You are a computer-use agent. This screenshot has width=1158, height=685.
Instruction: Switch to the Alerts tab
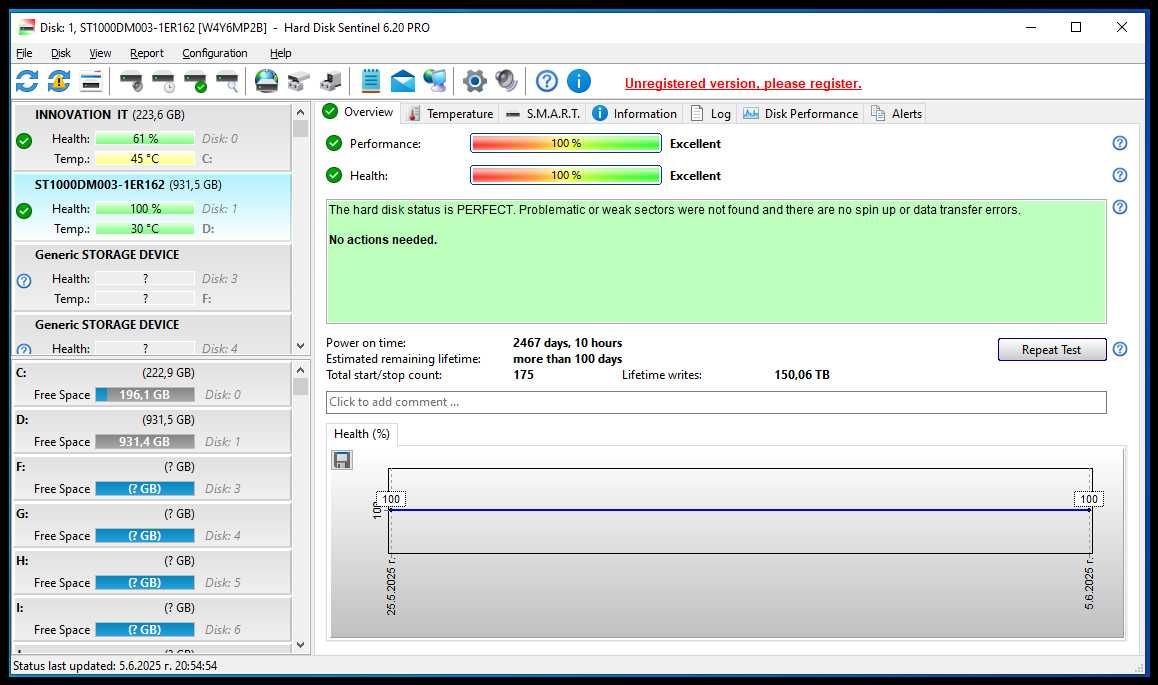tap(896, 114)
